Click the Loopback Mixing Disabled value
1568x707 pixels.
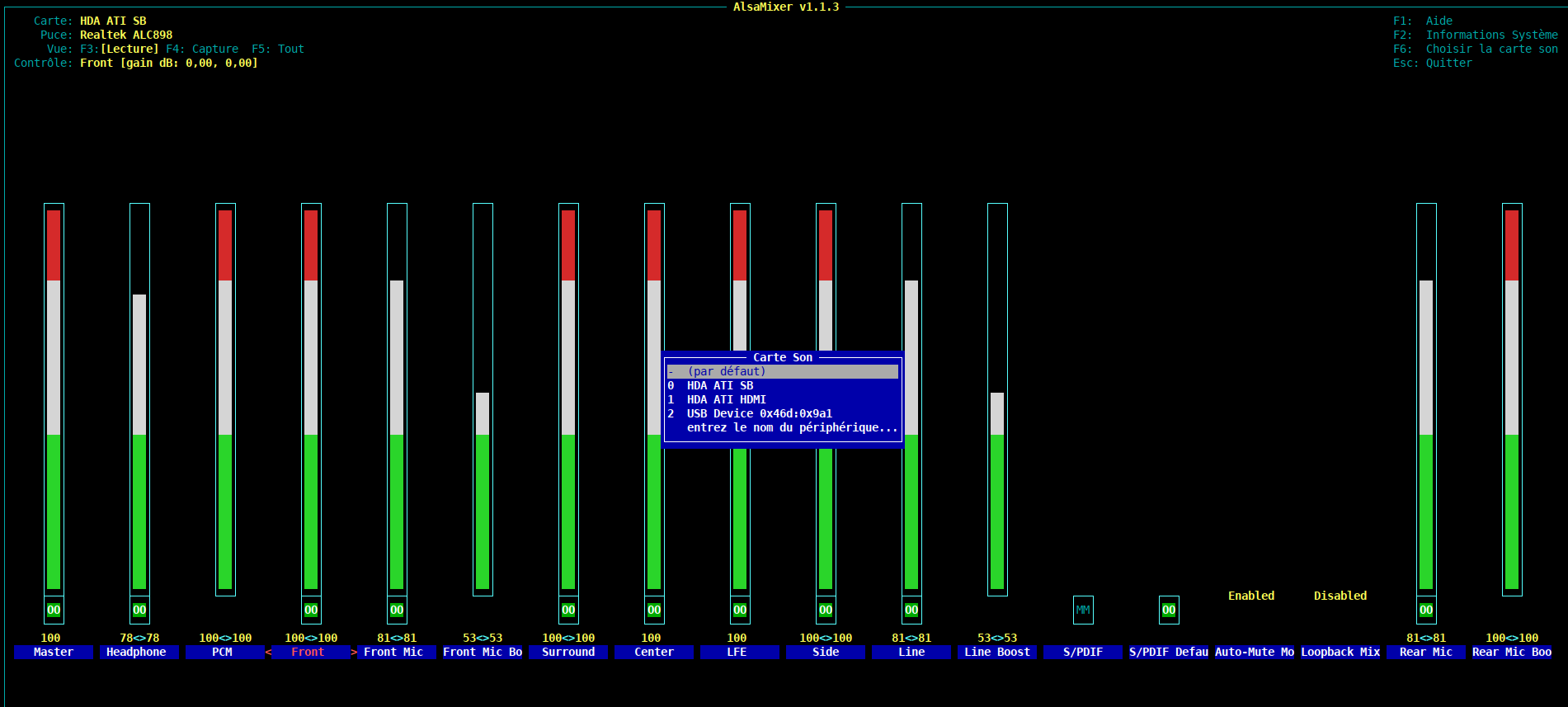pos(1340,596)
